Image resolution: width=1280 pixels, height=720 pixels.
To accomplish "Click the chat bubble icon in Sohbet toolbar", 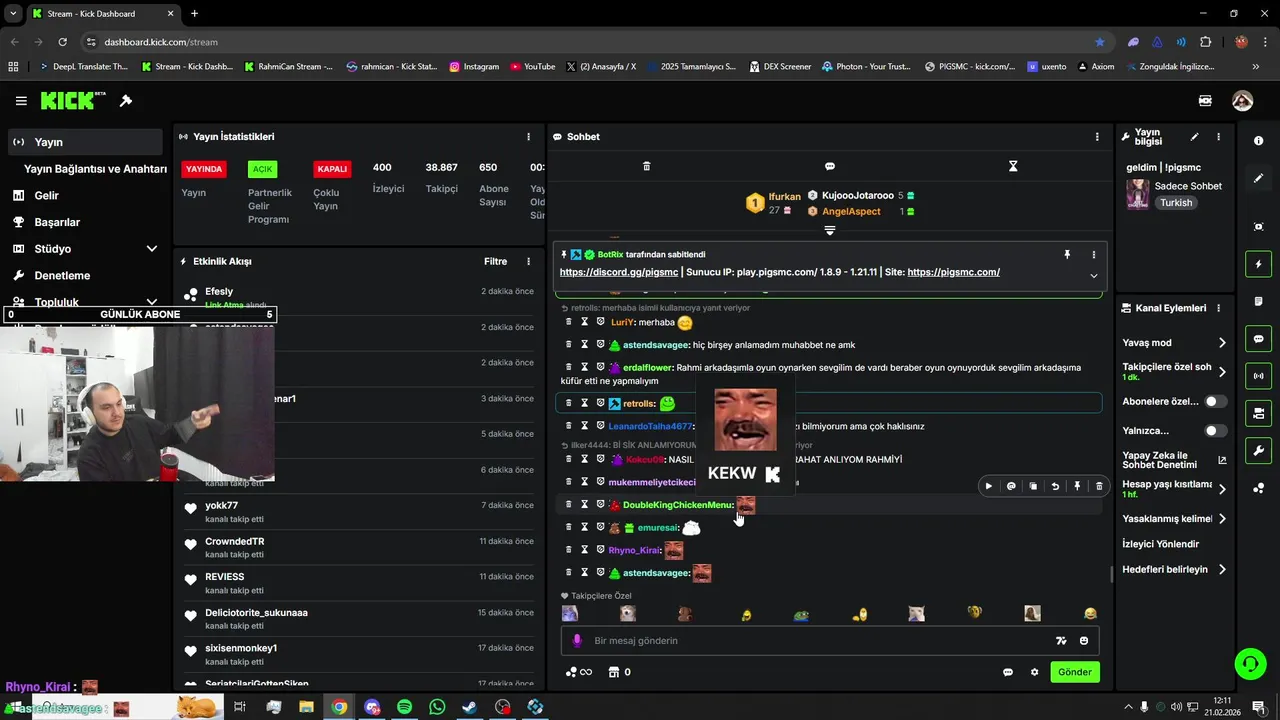I will click(x=829, y=166).
